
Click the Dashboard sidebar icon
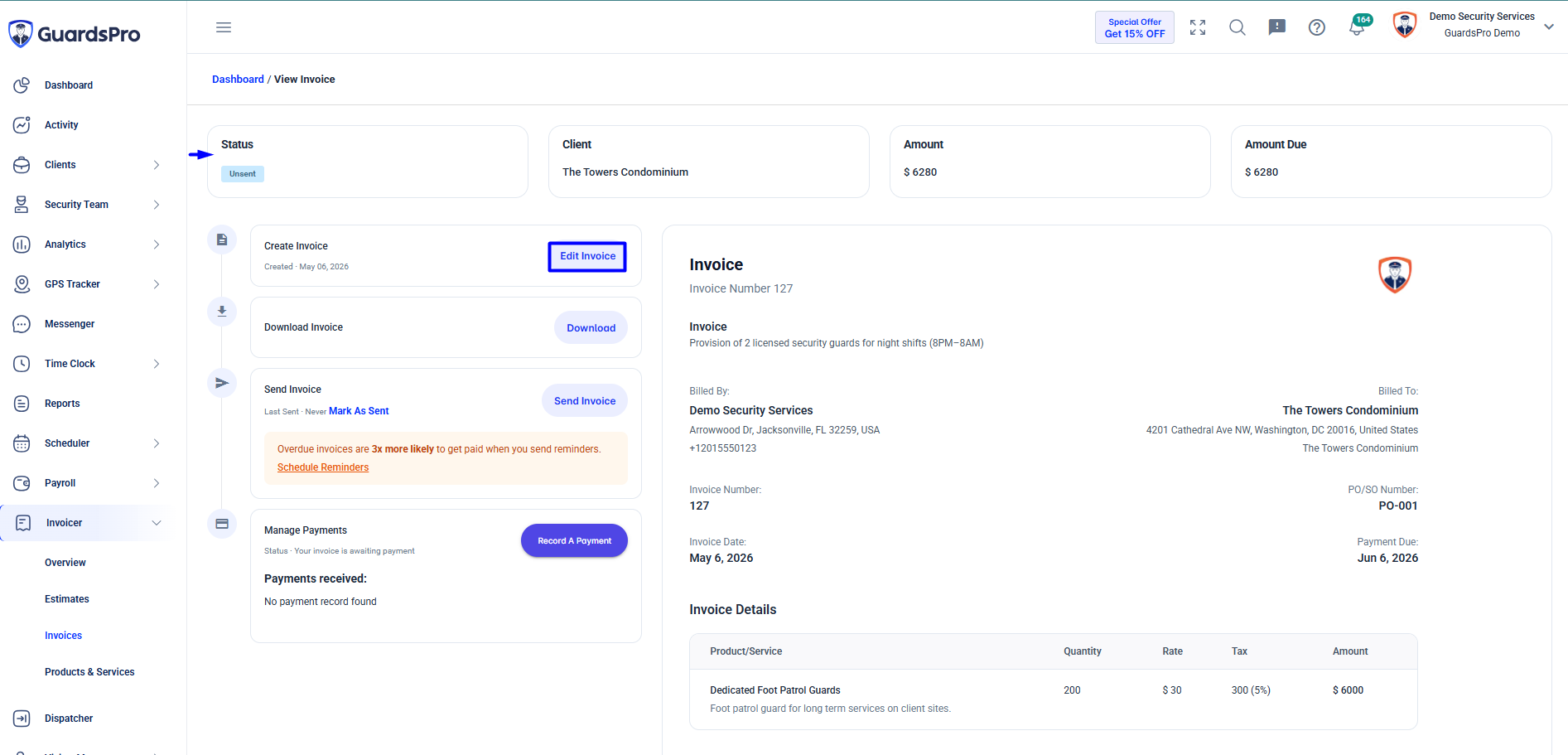tap(22, 85)
